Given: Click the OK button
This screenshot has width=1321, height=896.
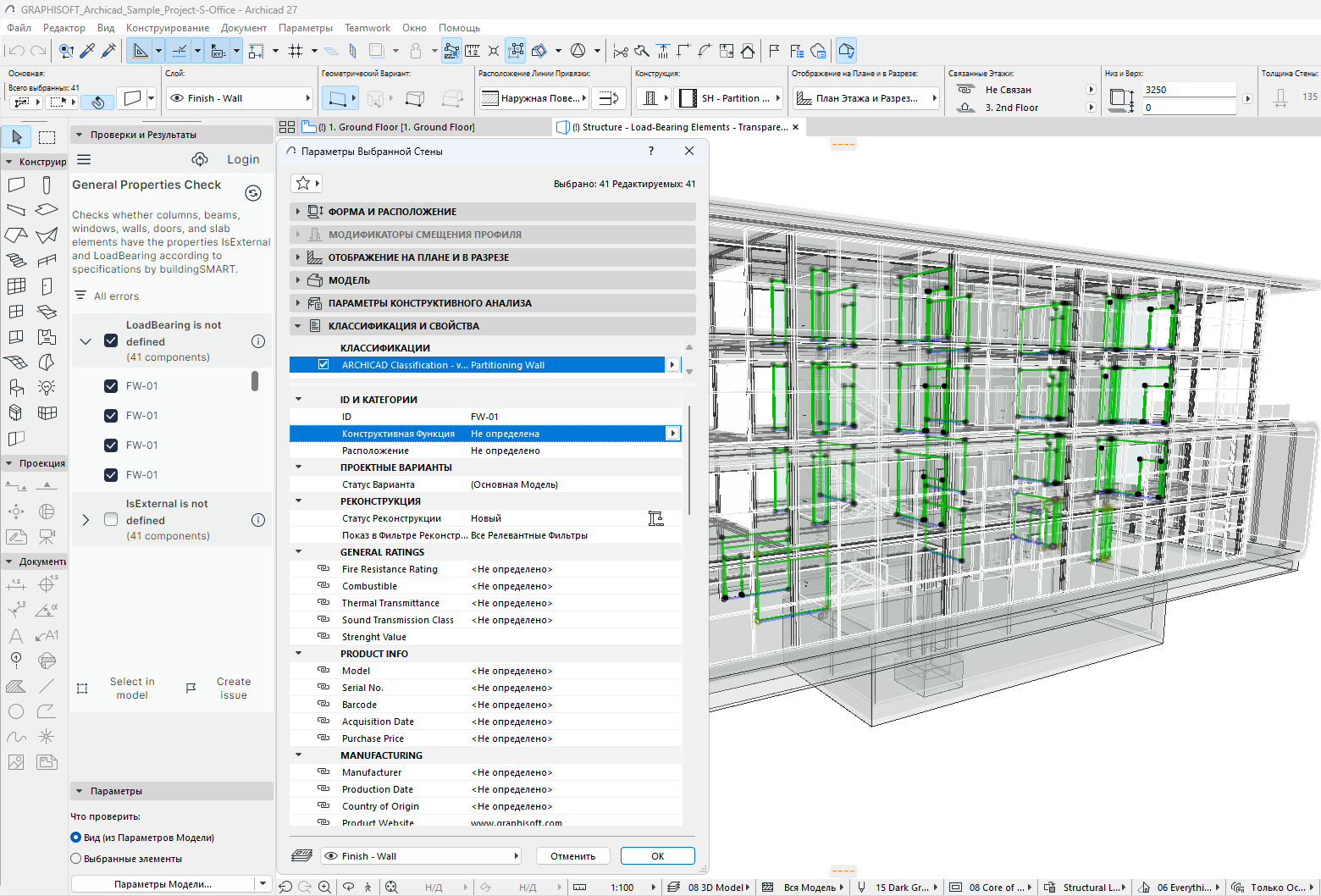Looking at the screenshot, I should (657, 856).
